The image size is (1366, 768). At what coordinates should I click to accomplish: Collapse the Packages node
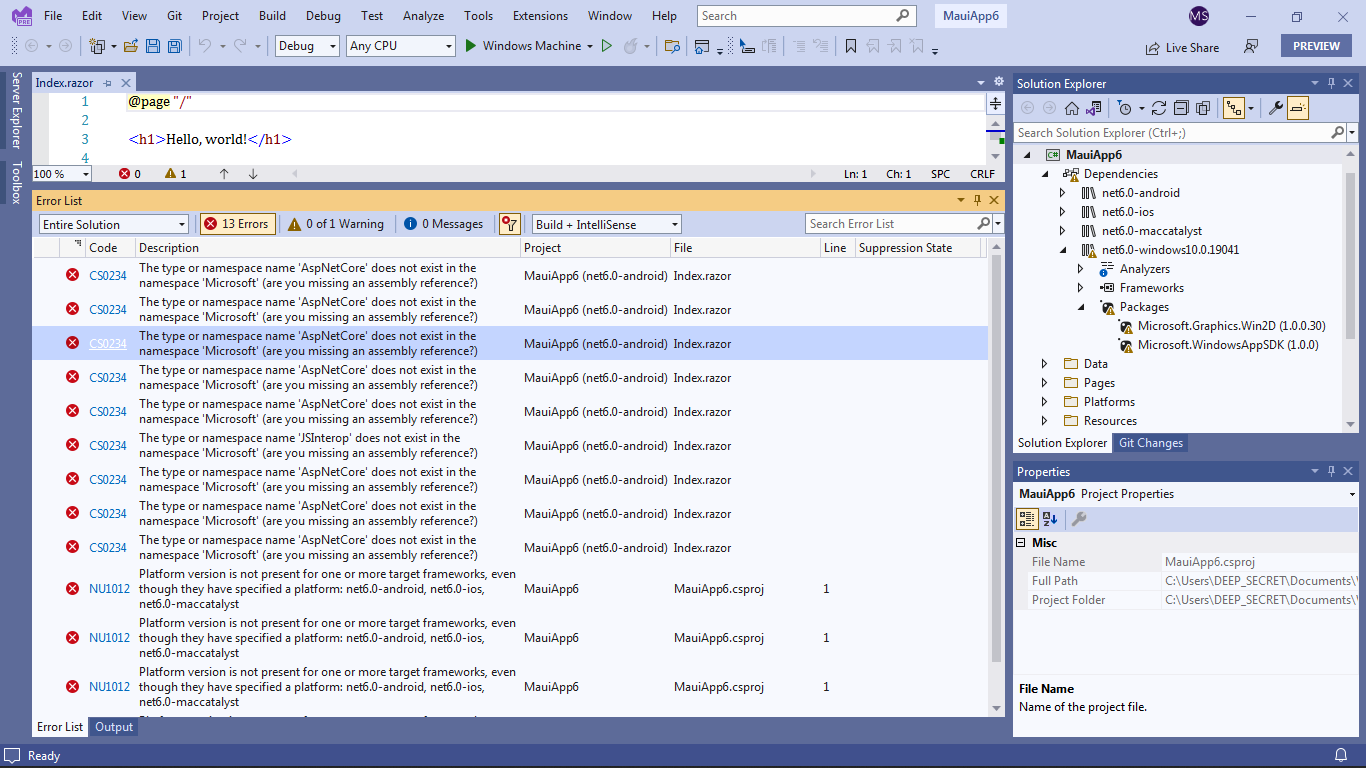tap(1081, 307)
